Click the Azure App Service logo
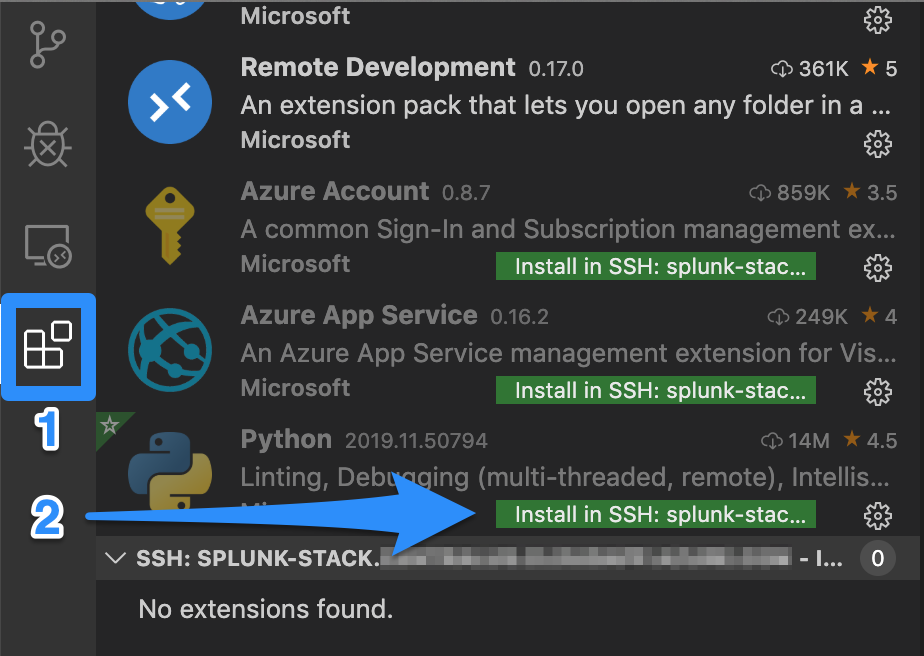Viewport: 924px width, 656px height. coord(170,348)
